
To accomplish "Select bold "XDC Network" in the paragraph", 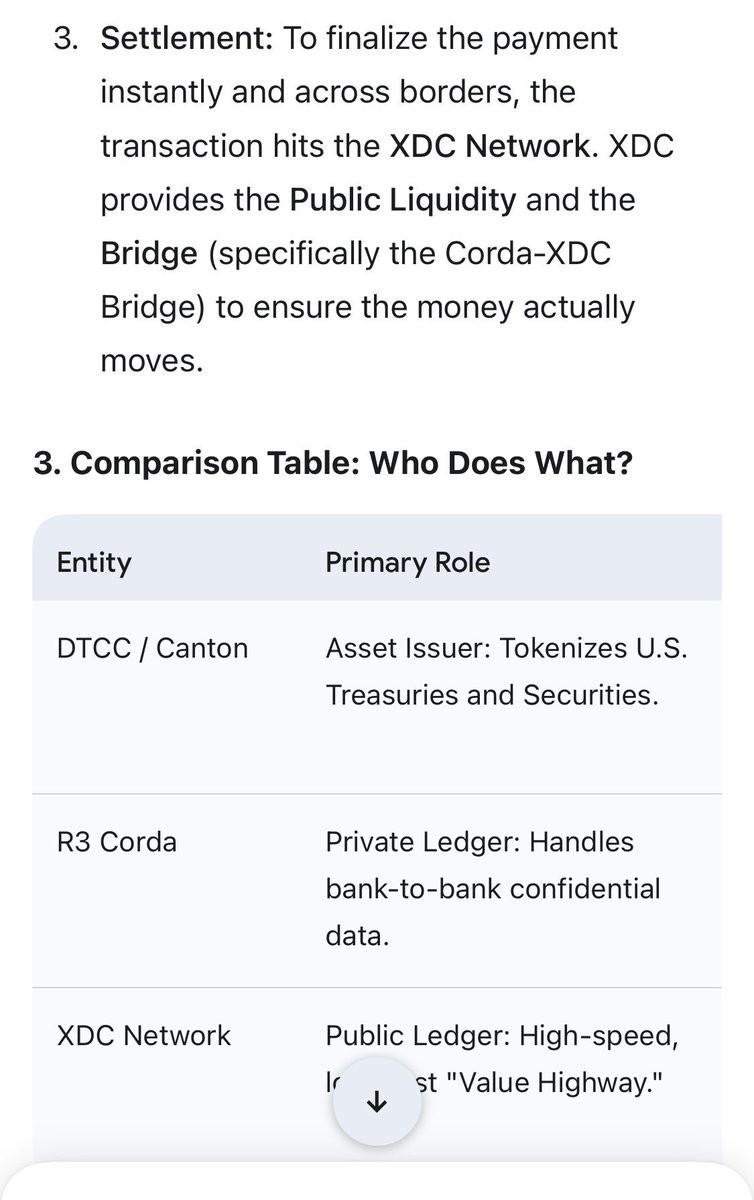I will (489, 146).
